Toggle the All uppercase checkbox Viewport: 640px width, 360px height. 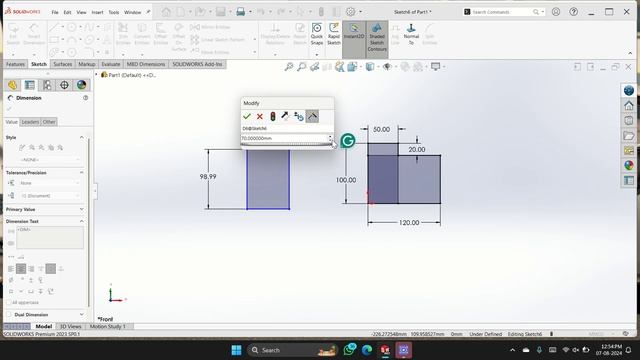(x=9, y=303)
